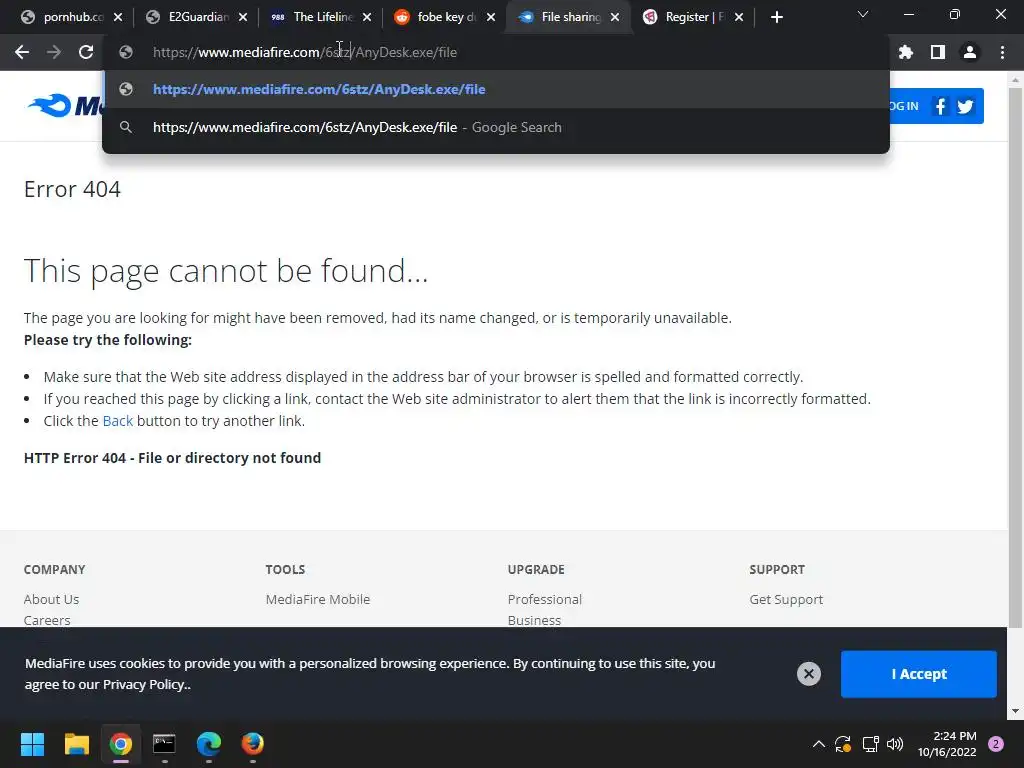Open a new tab with plus button
This screenshot has width=1024, height=768.
coord(776,18)
